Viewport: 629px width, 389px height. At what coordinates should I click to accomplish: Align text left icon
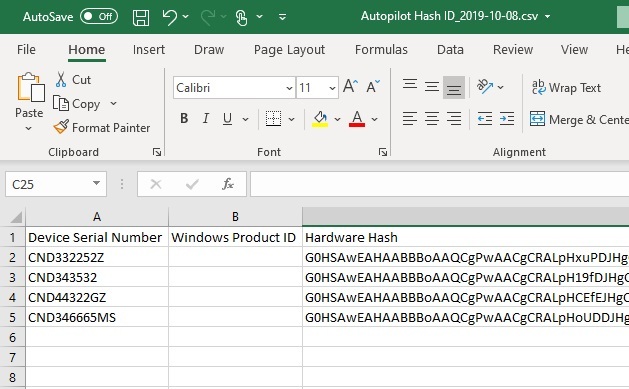tap(410, 119)
